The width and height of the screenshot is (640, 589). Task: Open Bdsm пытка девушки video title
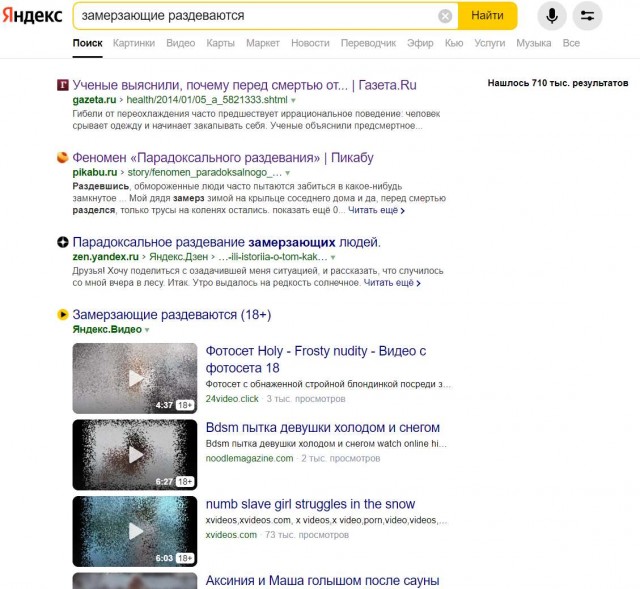tap(323, 427)
